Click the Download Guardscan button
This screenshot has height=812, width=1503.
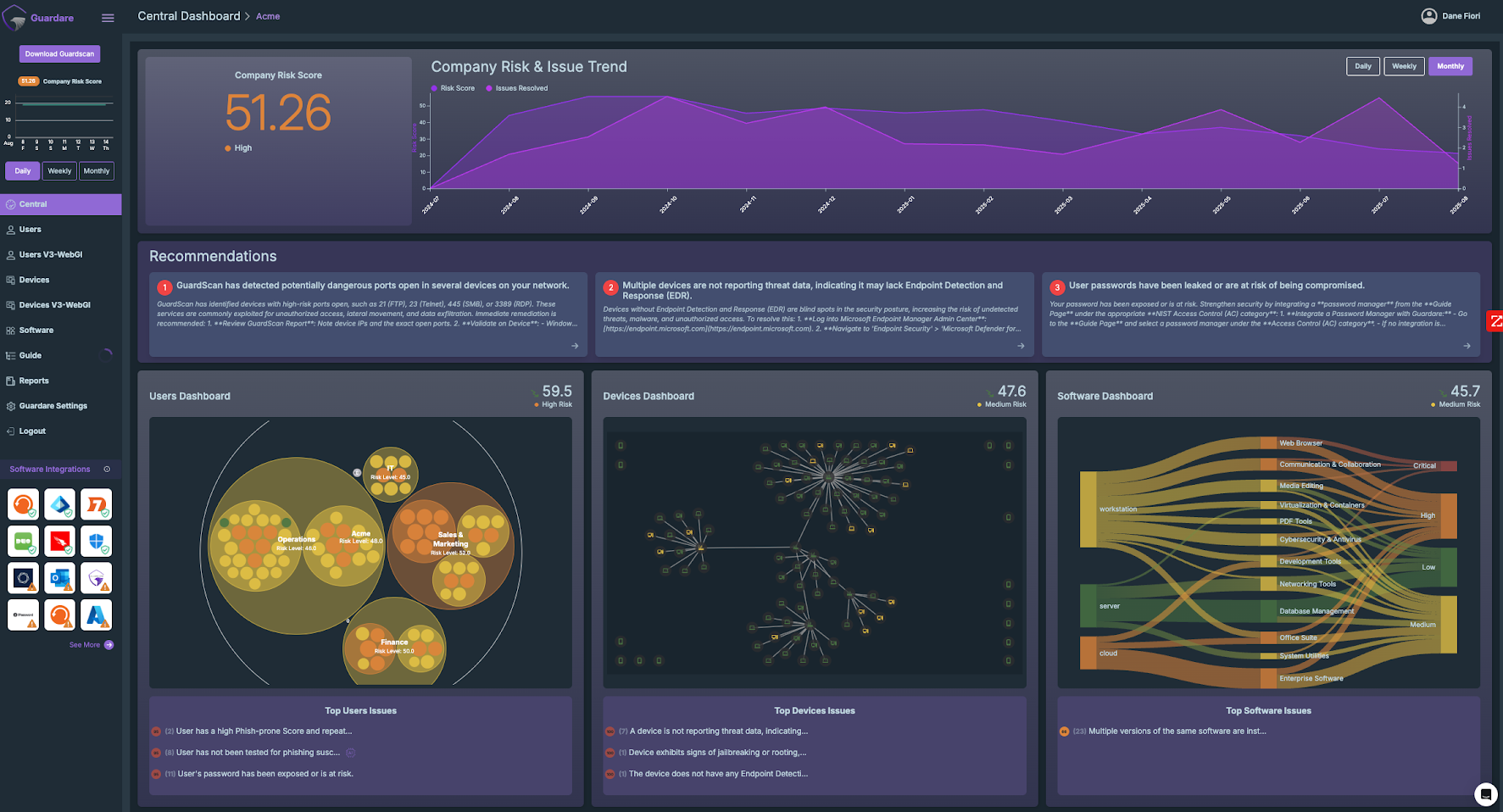(59, 54)
